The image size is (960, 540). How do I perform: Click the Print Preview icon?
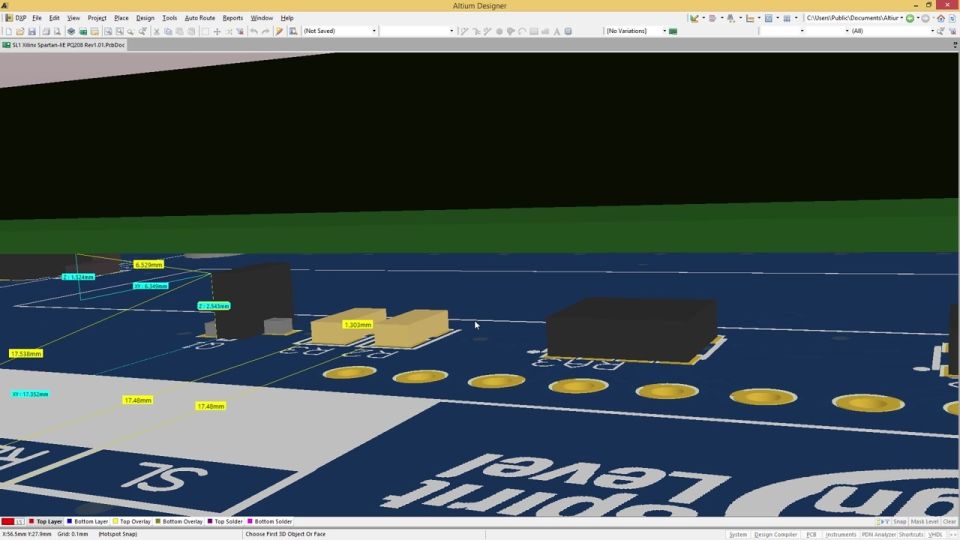pos(57,31)
